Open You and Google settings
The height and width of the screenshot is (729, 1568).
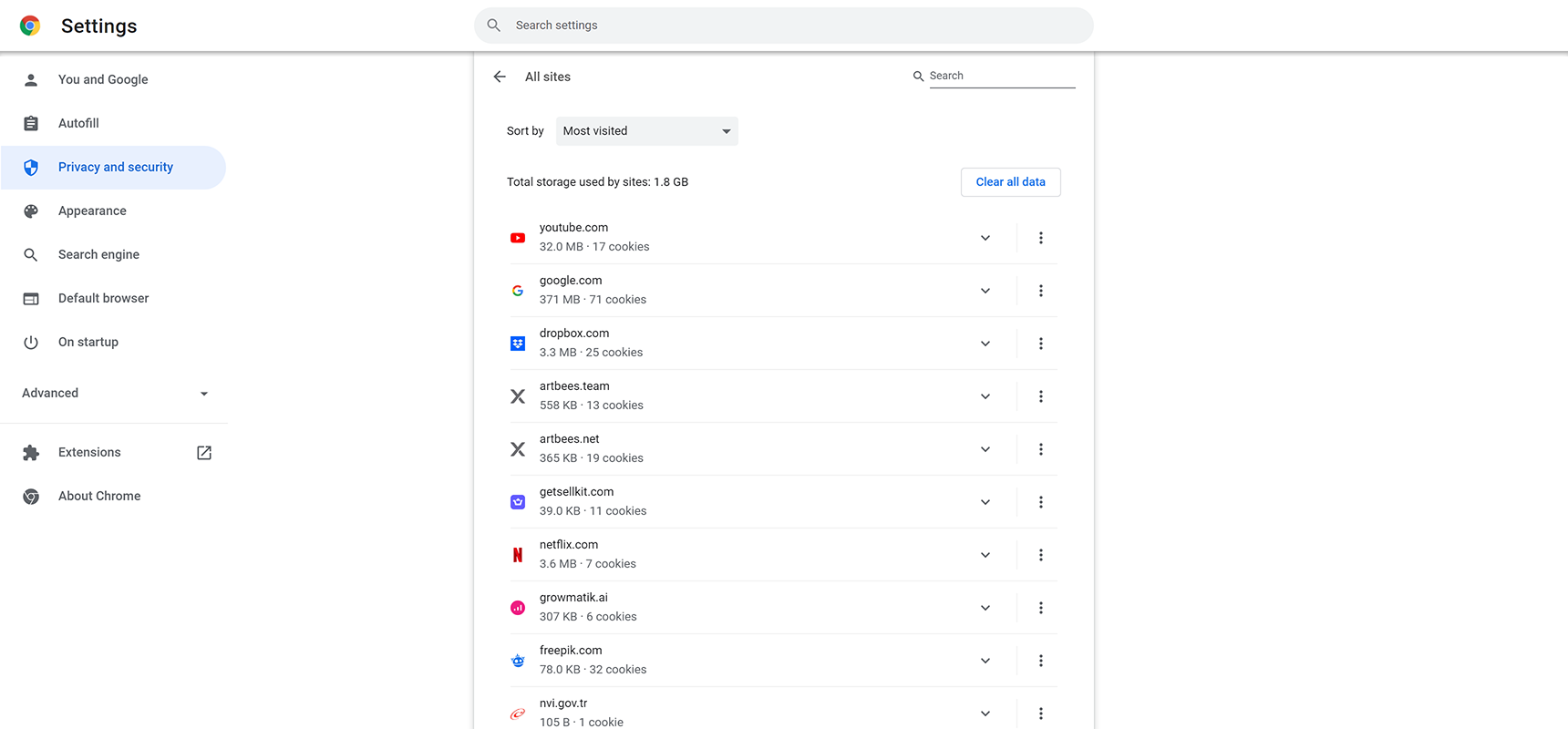pyautogui.click(x=113, y=80)
